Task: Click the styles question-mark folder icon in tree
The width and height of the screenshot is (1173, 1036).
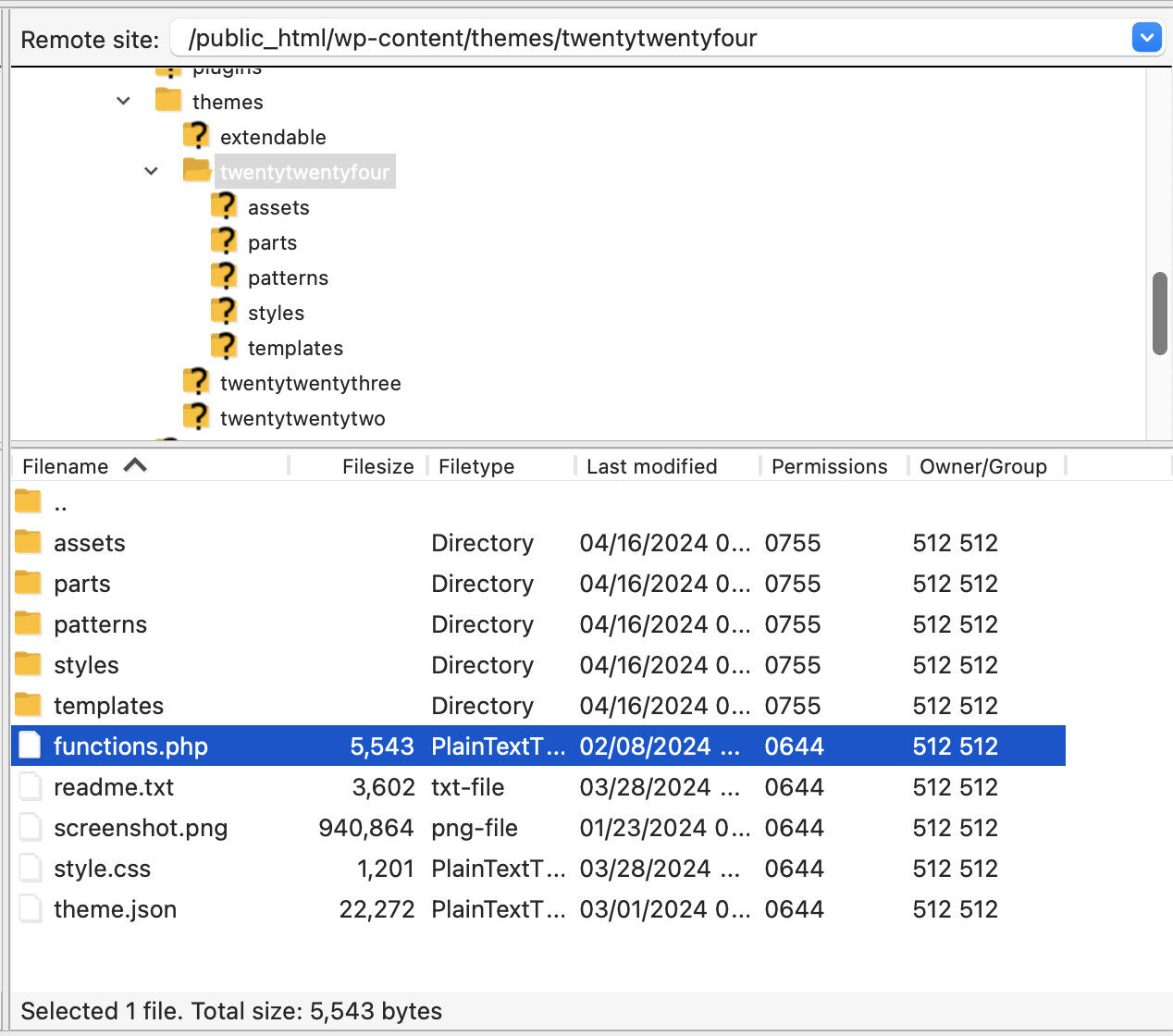Action: point(224,311)
